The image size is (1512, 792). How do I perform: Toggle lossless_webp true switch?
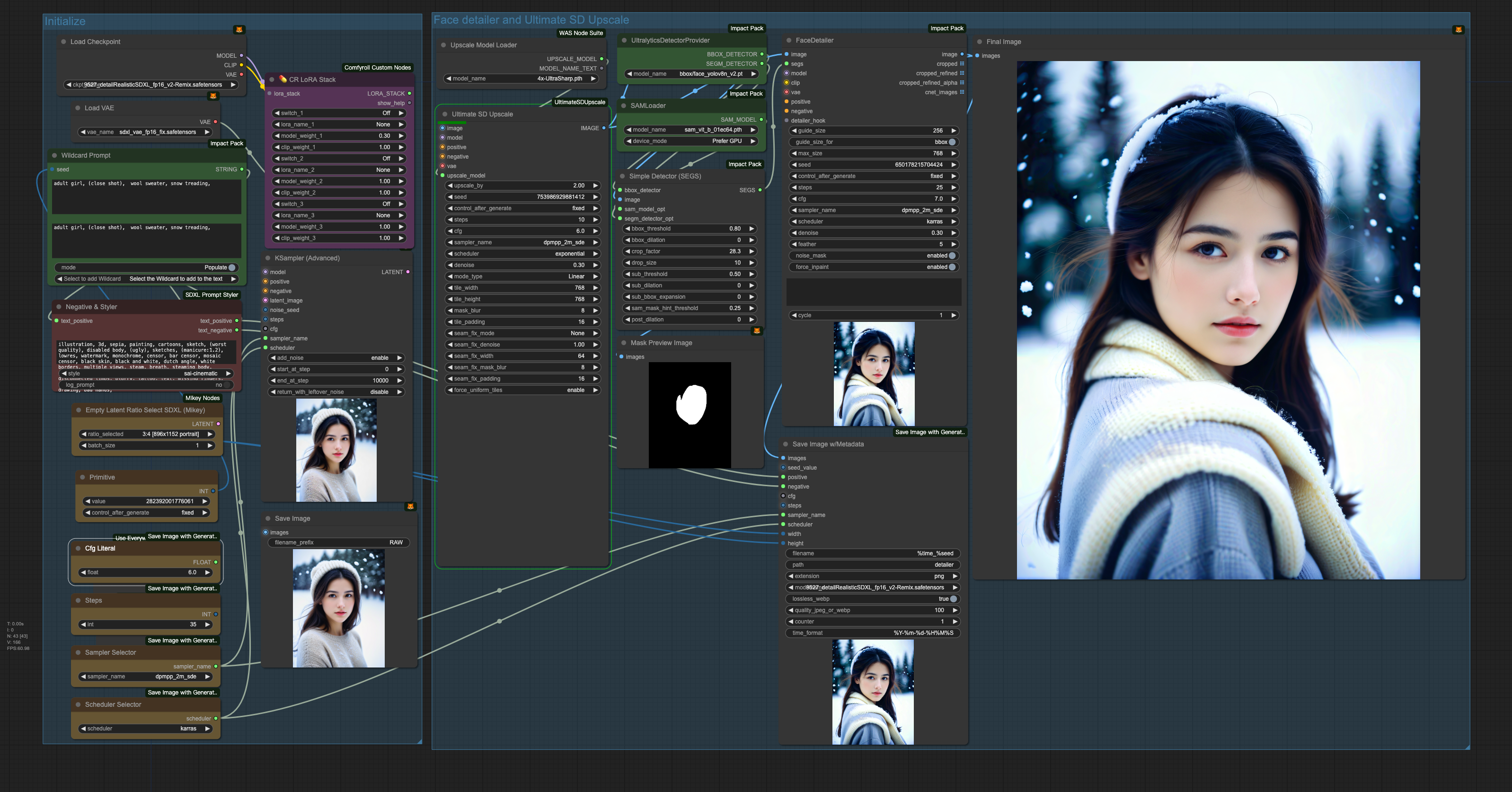pos(953,599)
